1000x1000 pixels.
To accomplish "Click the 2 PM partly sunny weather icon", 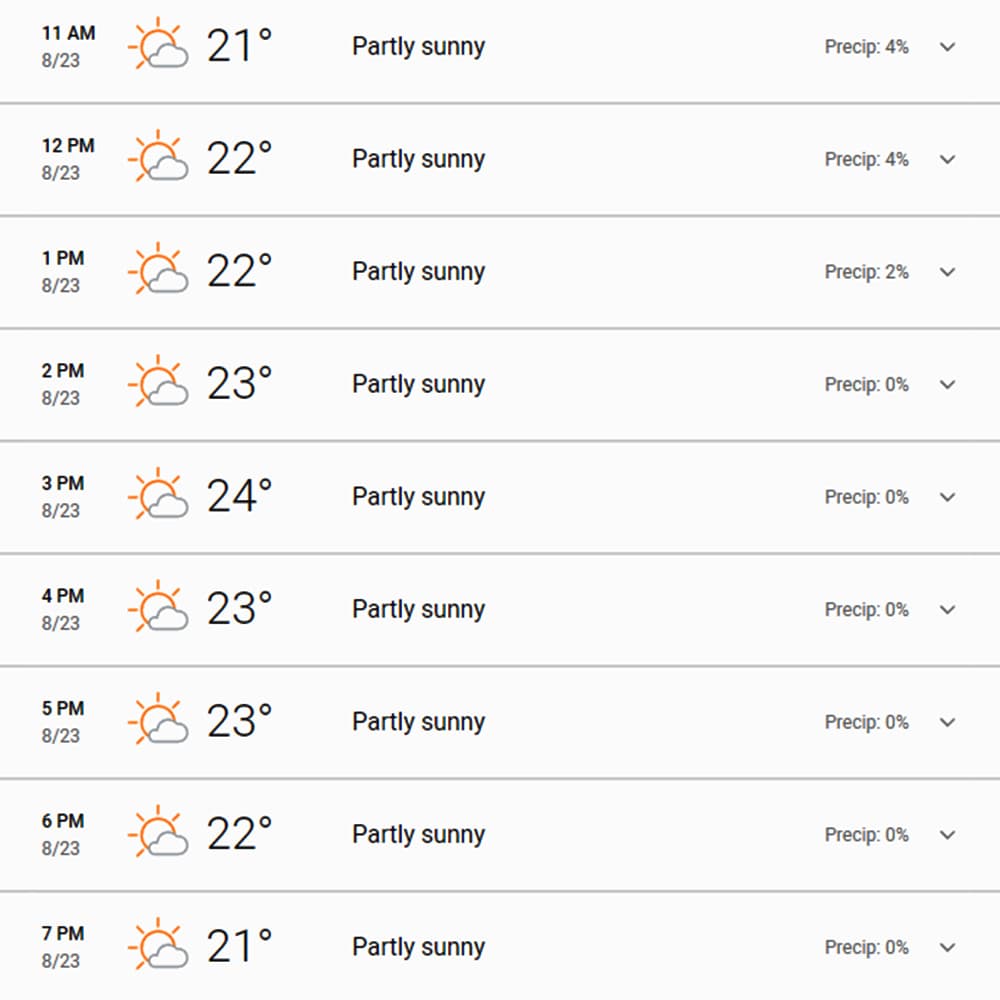I will tap(158, 381).
